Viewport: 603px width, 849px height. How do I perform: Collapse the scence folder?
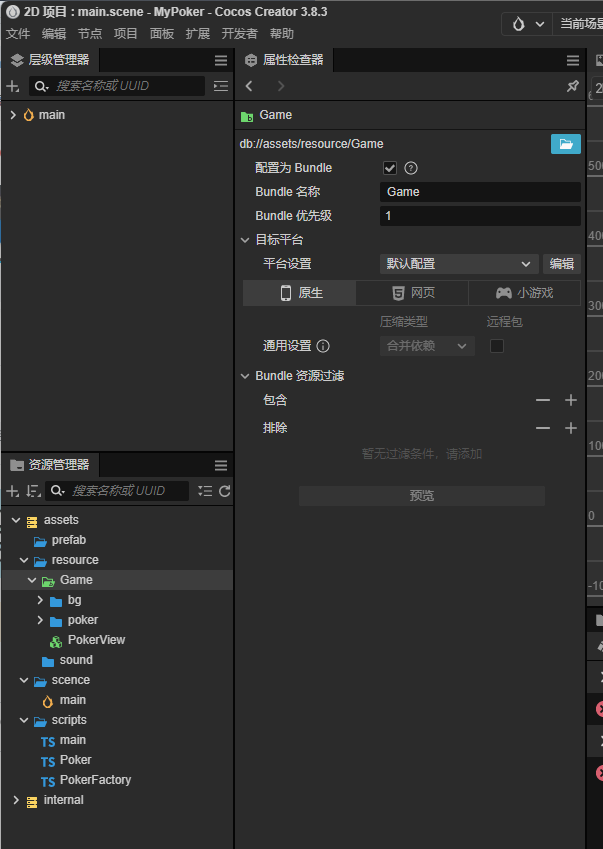pos(24,681)
